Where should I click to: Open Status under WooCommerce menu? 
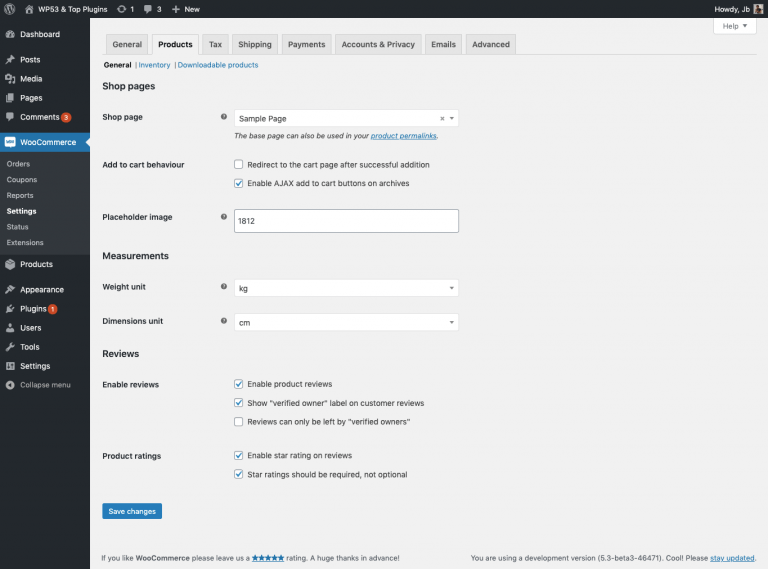coord(18,227)
